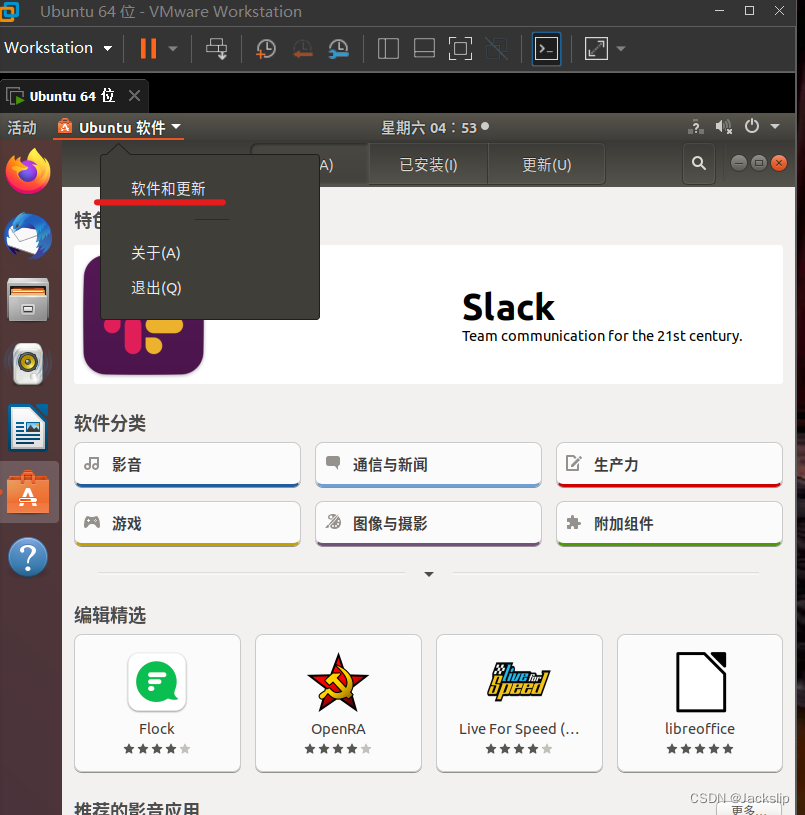Show or hide the VMware library sidebar
Screen dimensions: 805x815
[x=388, y=49]
